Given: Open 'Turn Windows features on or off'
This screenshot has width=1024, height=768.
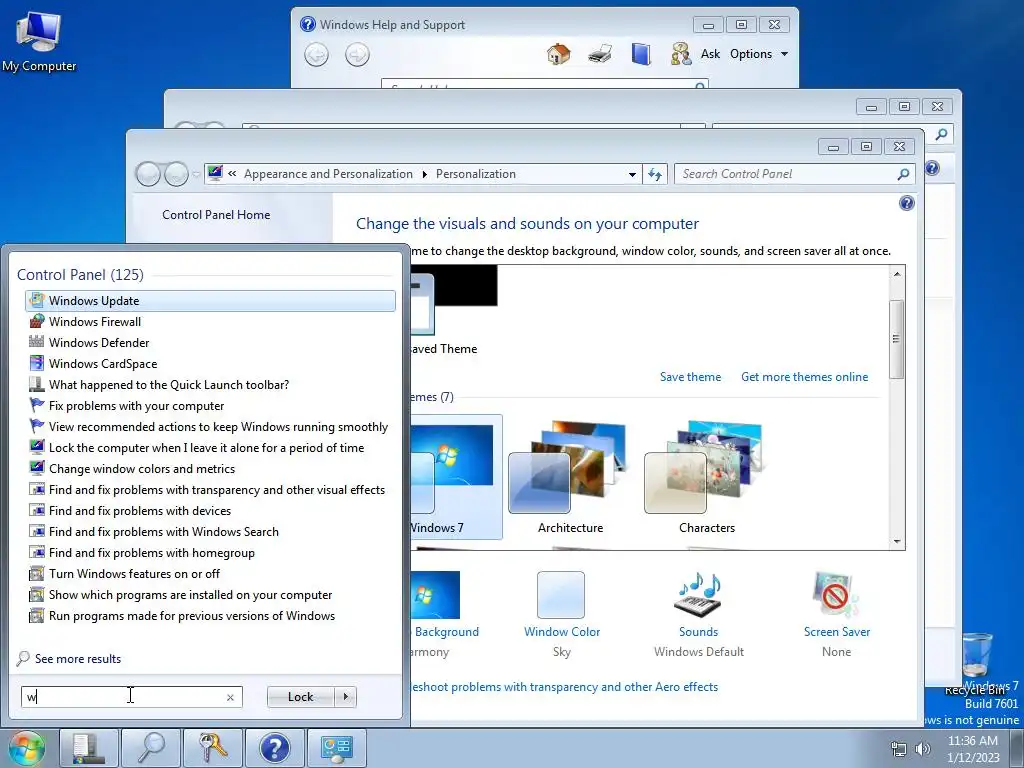Looking at the screenshot, I should click(210, 573).
